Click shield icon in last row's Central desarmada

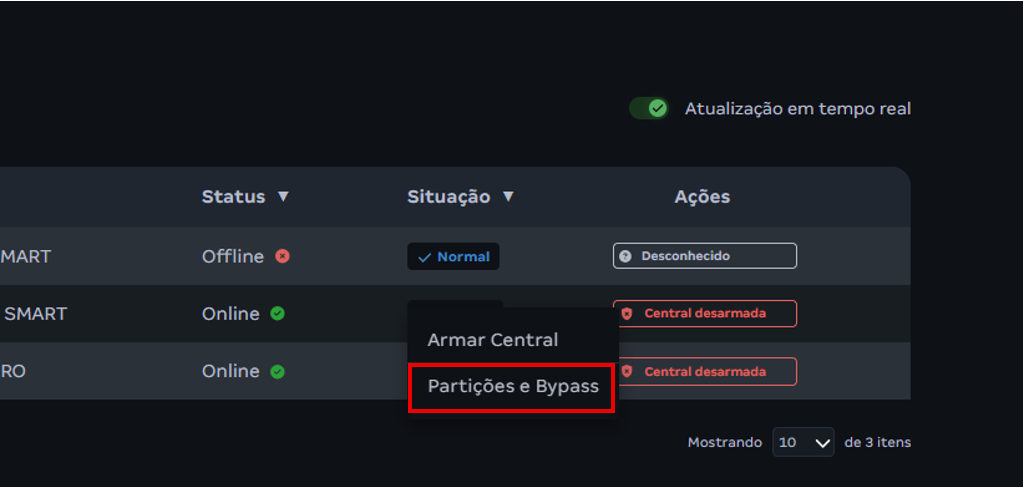coord(627,371)
